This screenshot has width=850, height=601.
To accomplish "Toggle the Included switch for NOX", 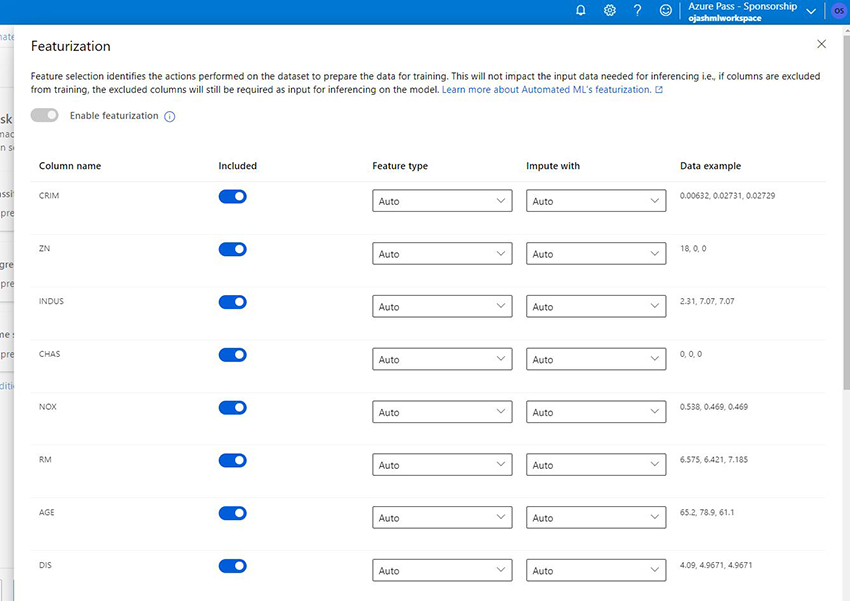I will coord(232,407).
